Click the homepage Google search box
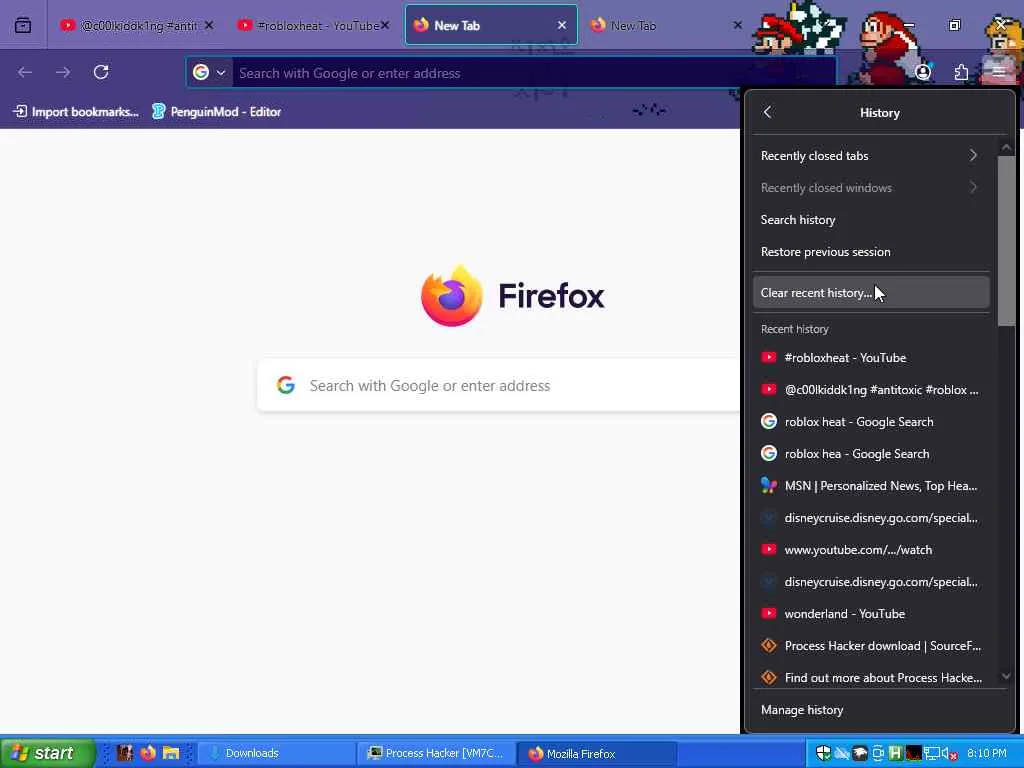1024x768 pixels. [x=500, y=385]
